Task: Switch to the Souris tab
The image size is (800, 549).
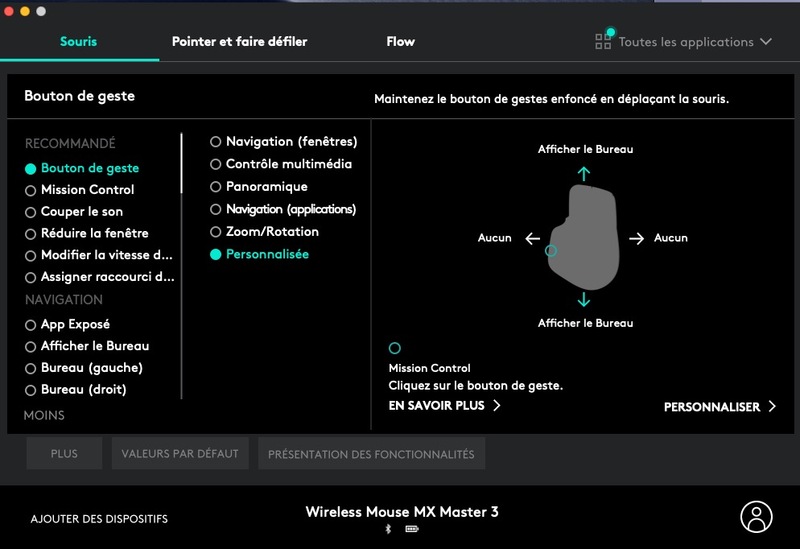Action: (79, 41)
